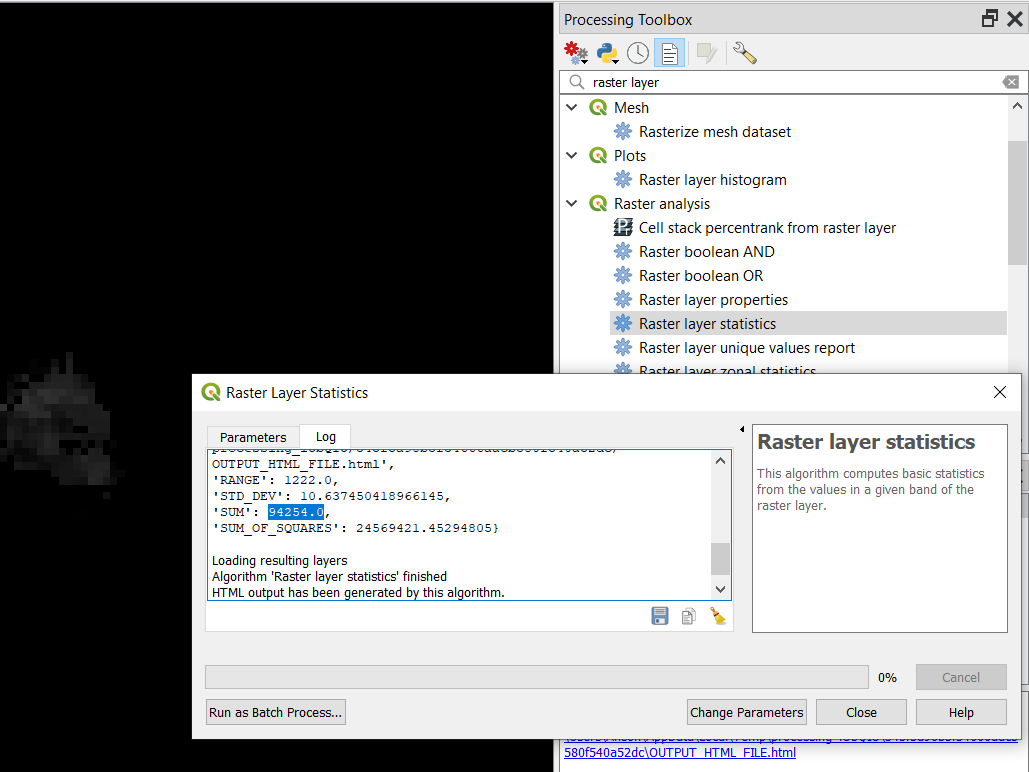Click the Python scripts icon in Processing Toolbox
Screen dimensions: 1029x772
pos(604,52)
